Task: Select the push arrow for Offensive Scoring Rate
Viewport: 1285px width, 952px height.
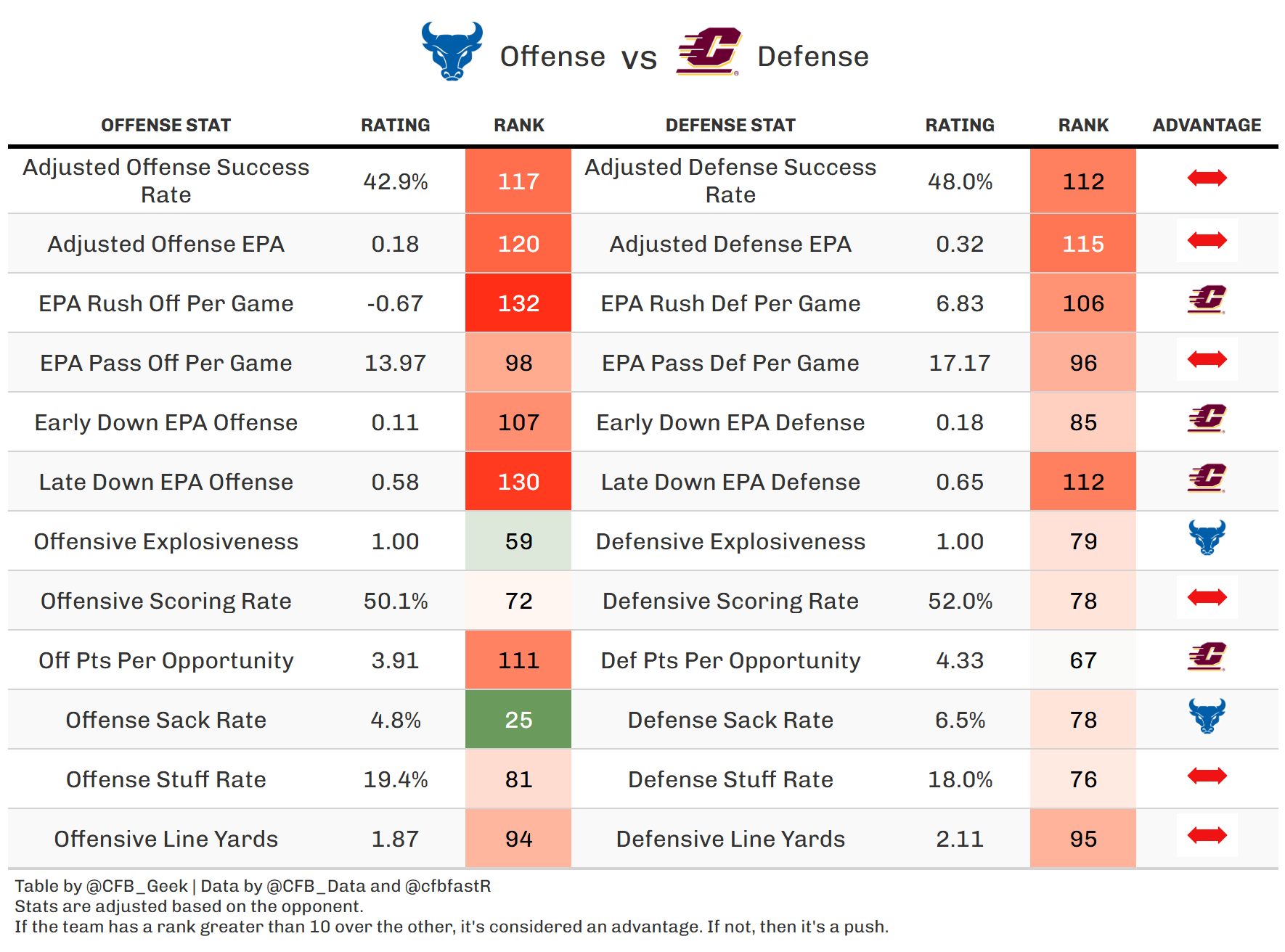Action: [x=1207, y=597]
